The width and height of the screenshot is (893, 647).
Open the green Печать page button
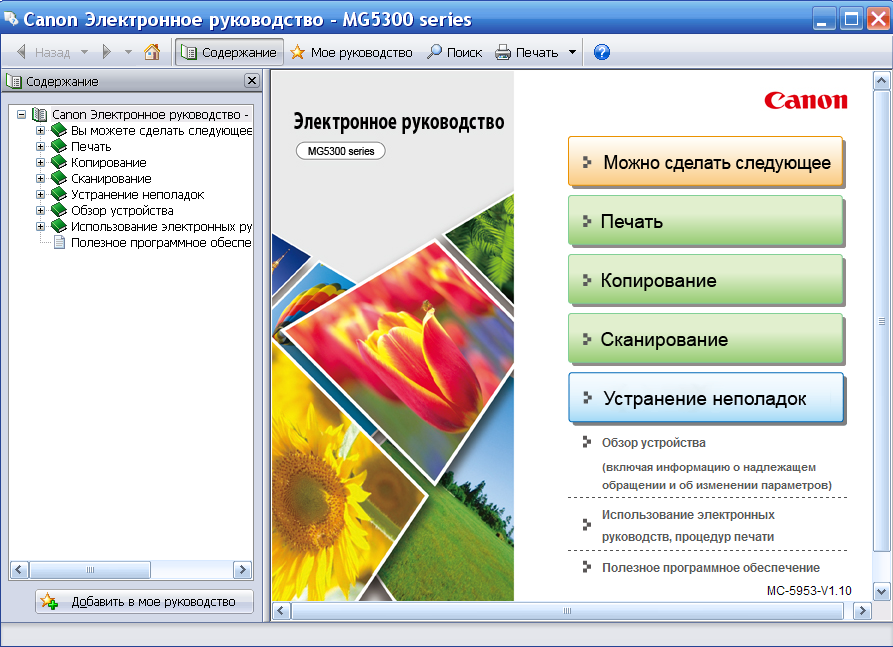(705, 221)
